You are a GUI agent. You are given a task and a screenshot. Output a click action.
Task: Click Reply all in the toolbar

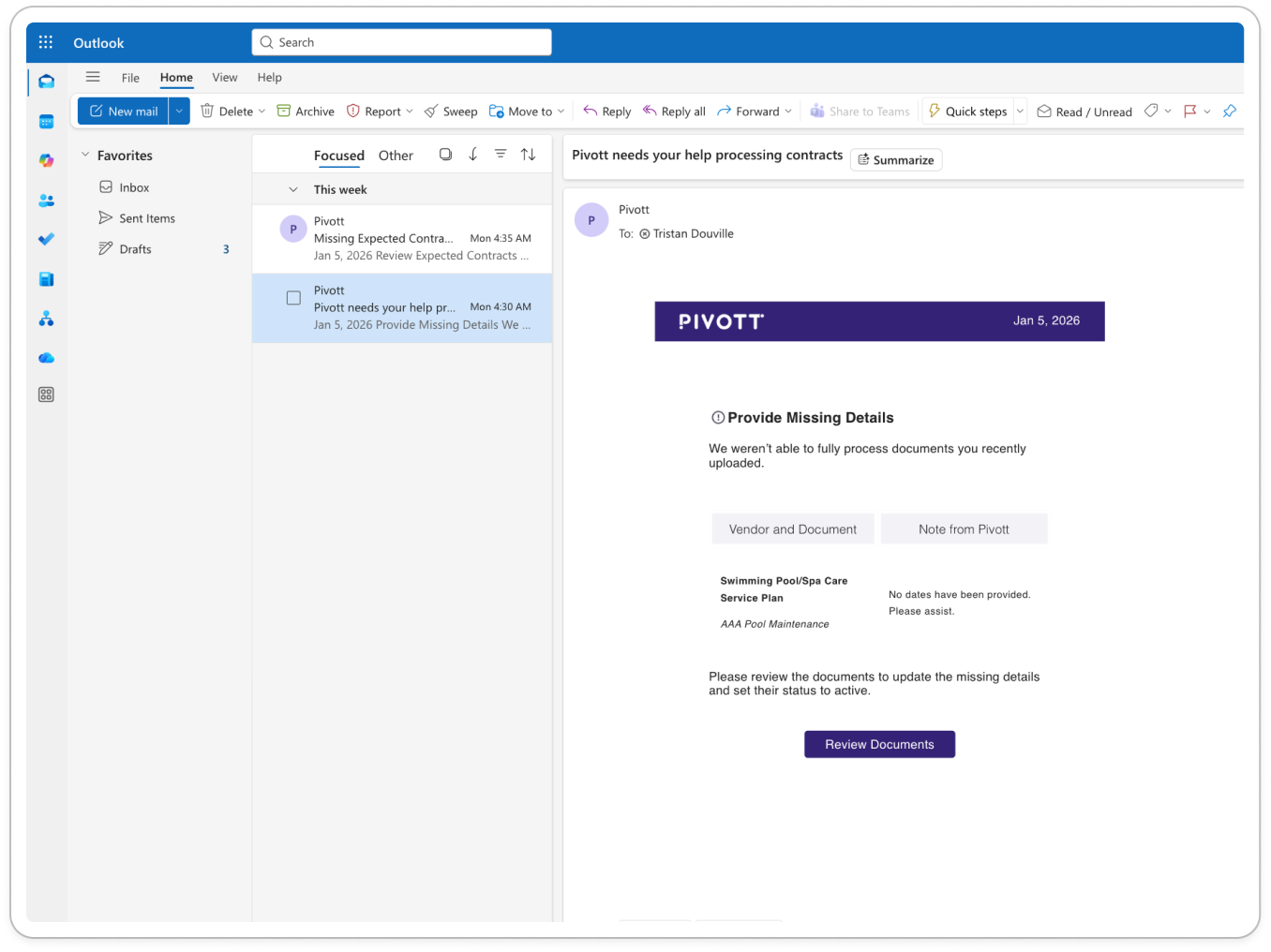tap(674, 111)
